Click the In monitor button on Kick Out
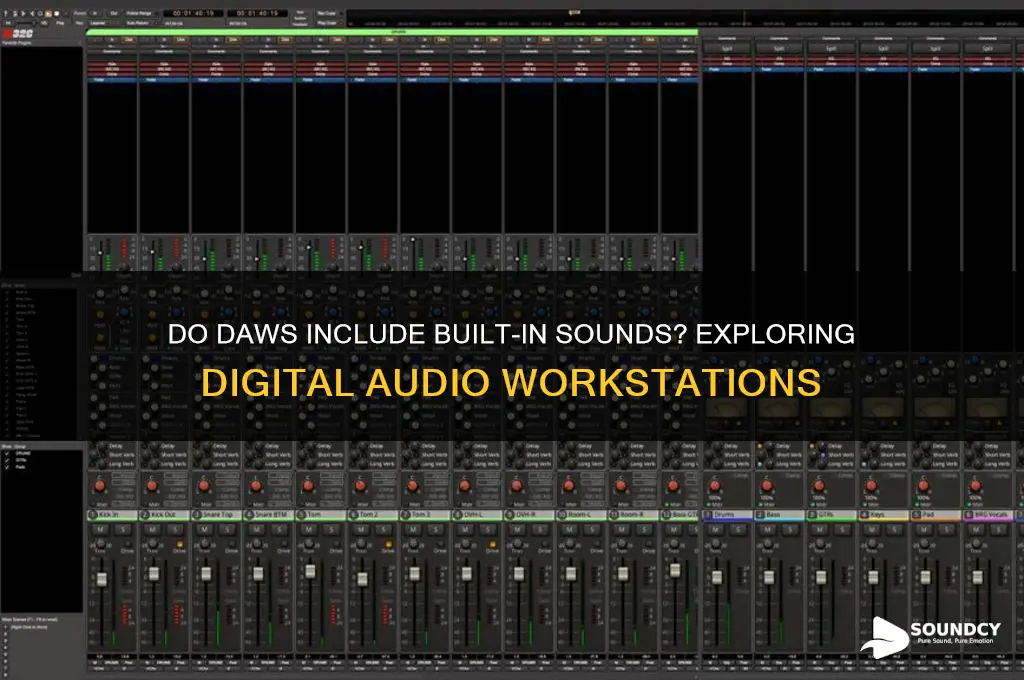Screen dimensions: 1024x680 tap(165, 39)
